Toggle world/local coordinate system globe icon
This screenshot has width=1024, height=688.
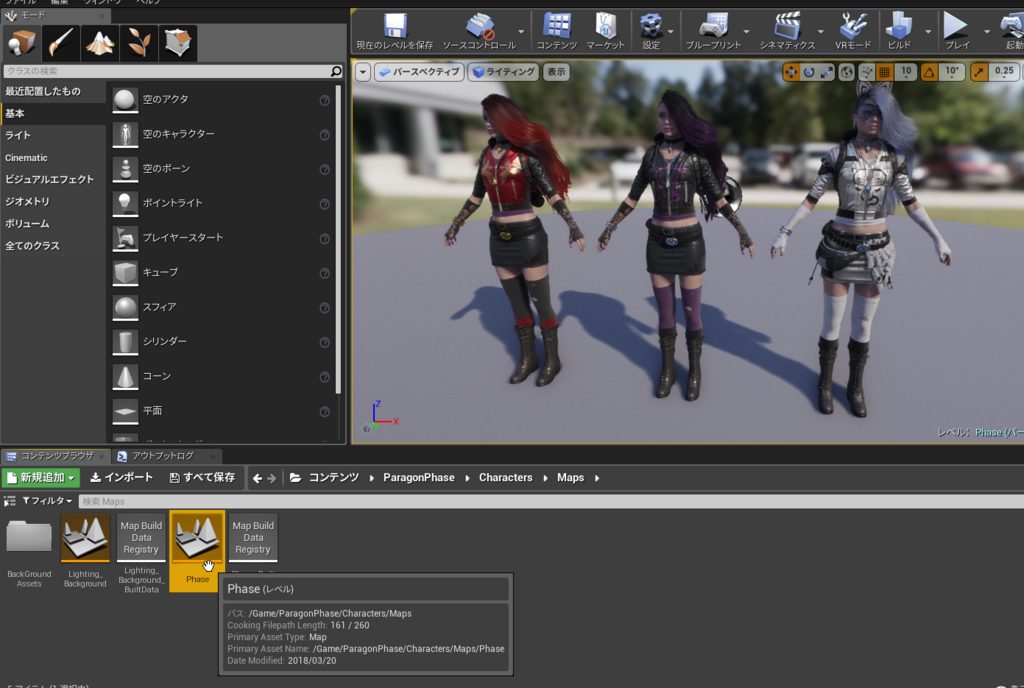846,72
